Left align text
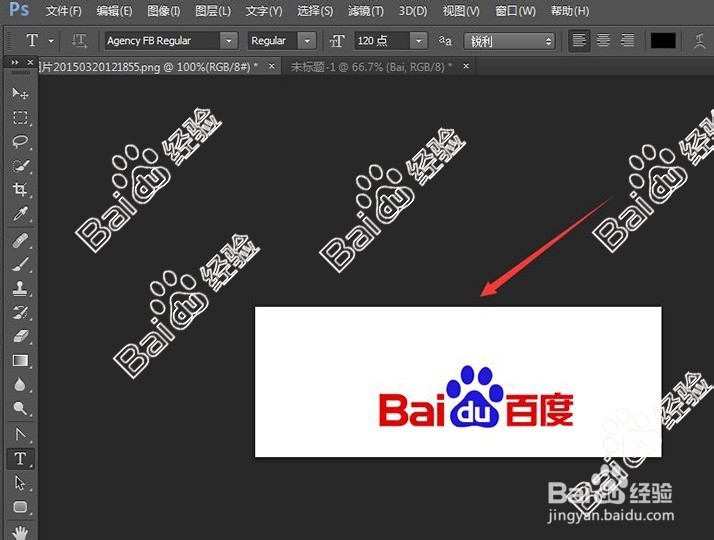Image resolution: width=714 pixels, height=540 pixels. [579, 41]
